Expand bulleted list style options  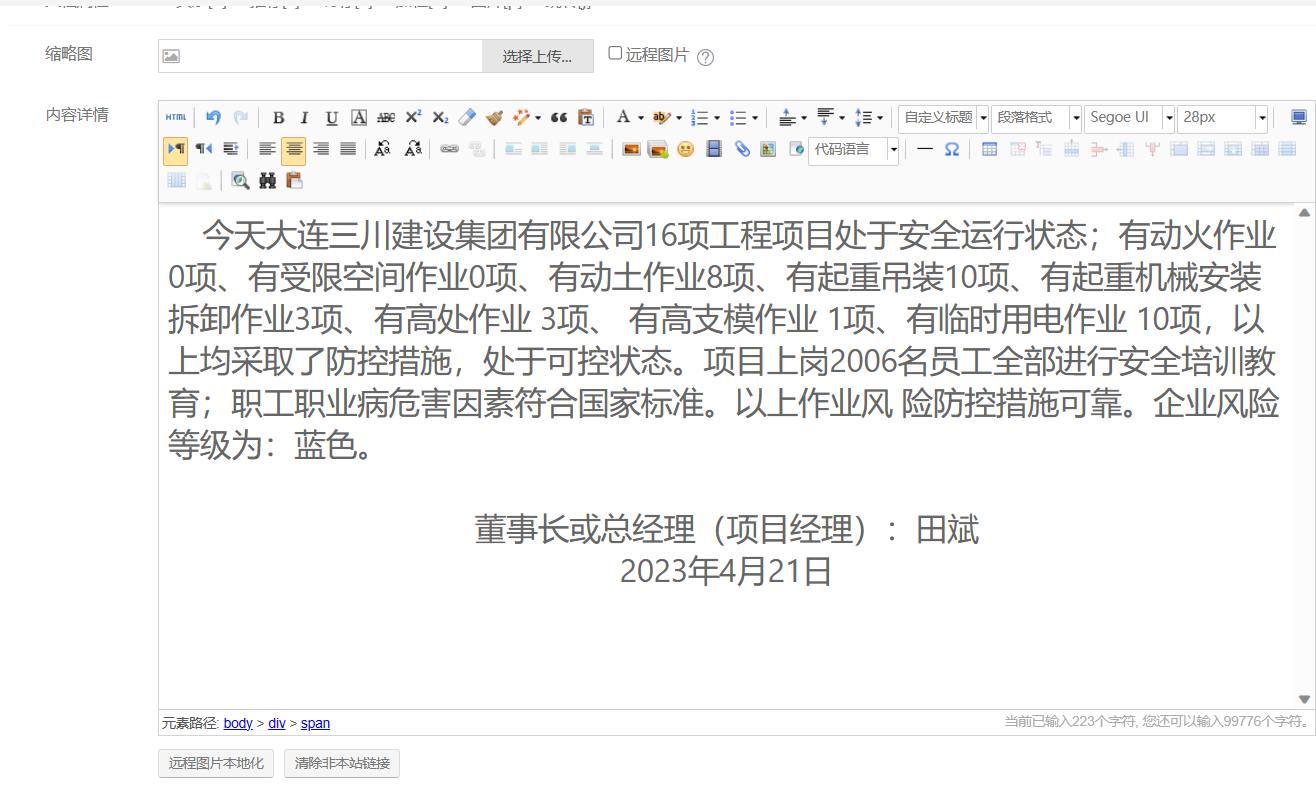click(755, 118)
